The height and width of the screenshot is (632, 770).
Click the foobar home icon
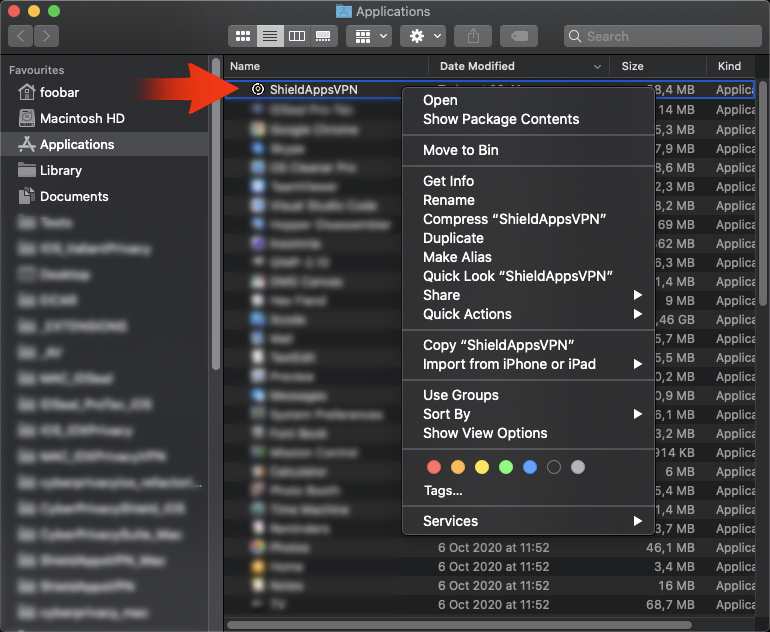[27, 92]
